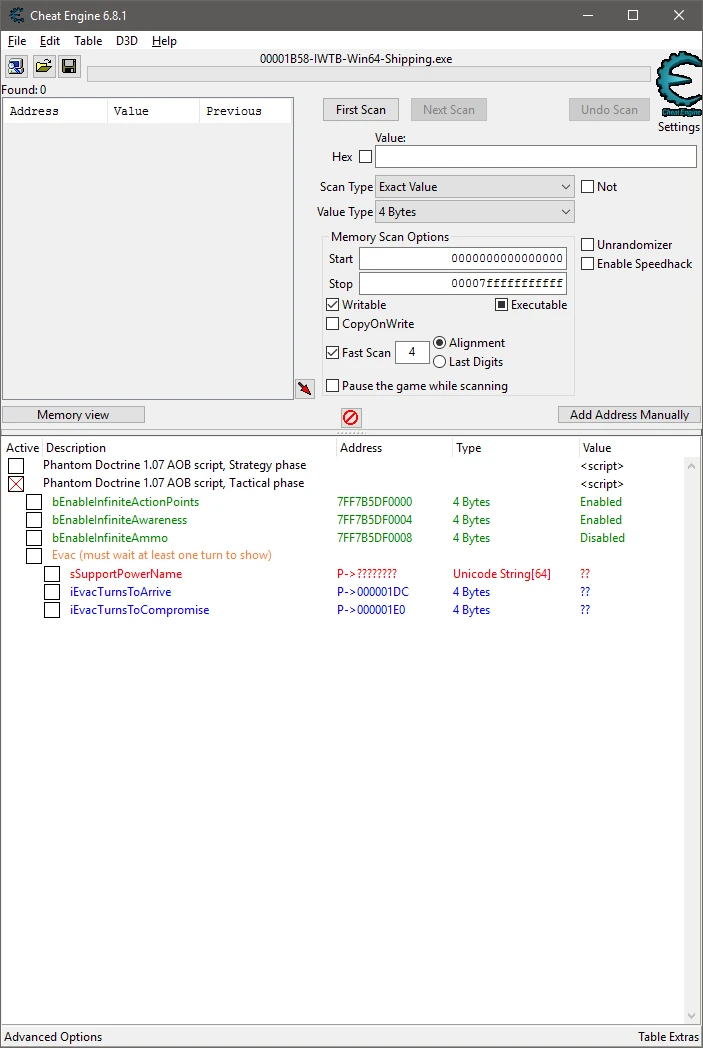Click the Active column header
703x1048 pixels.
[x=23, y=448]
